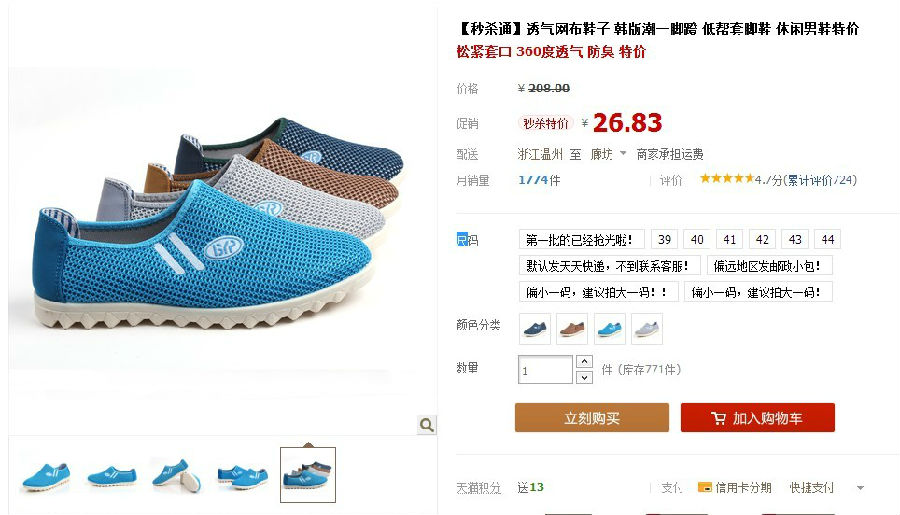Select shoe size 39

coord(665,239)
